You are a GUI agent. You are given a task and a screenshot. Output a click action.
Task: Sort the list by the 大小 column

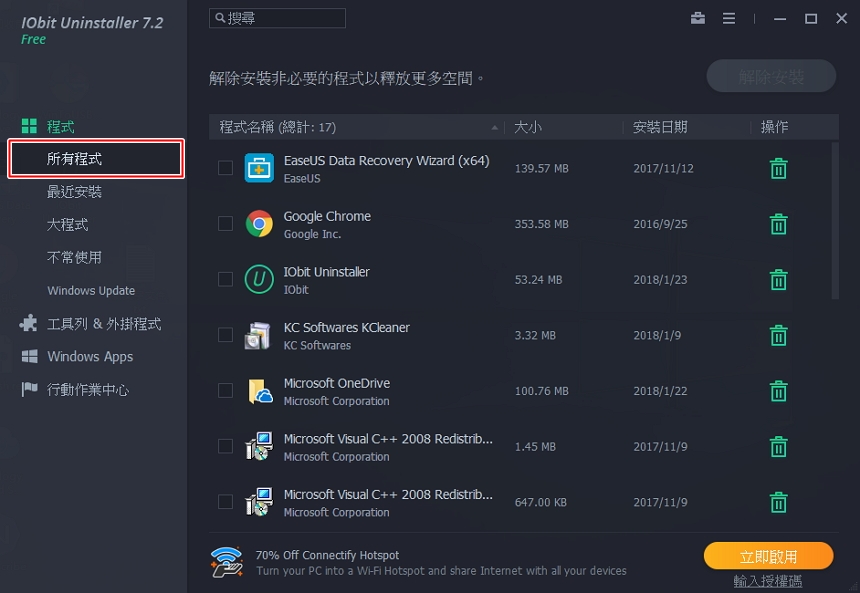pos(528,127)
